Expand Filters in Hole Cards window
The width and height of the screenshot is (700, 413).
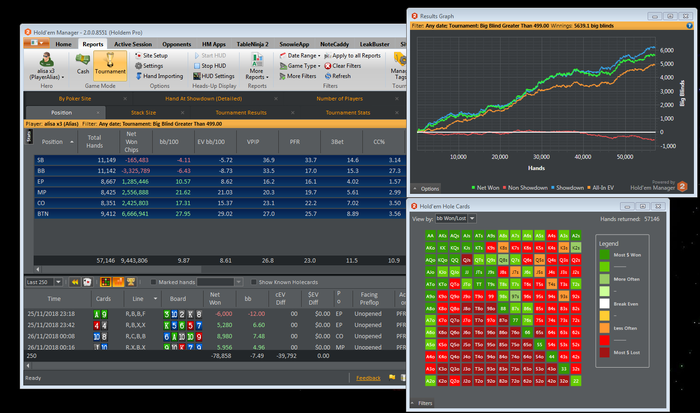coord(422,403)
